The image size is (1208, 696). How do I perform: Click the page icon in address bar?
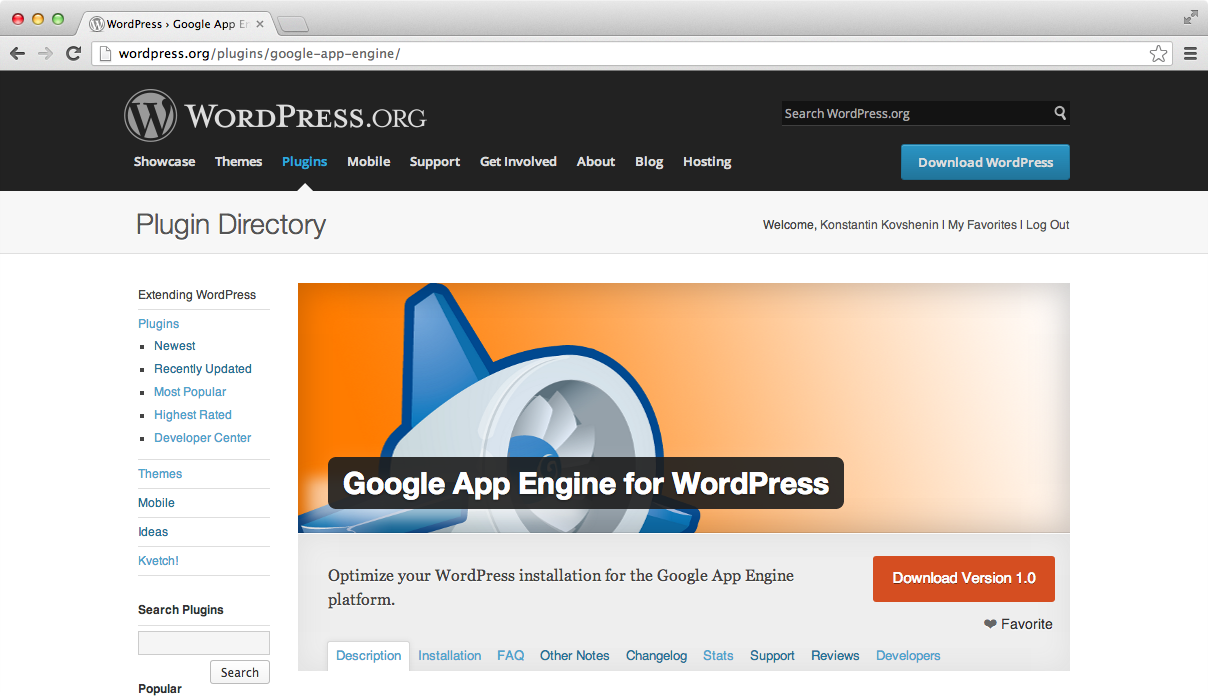(104, 54)
